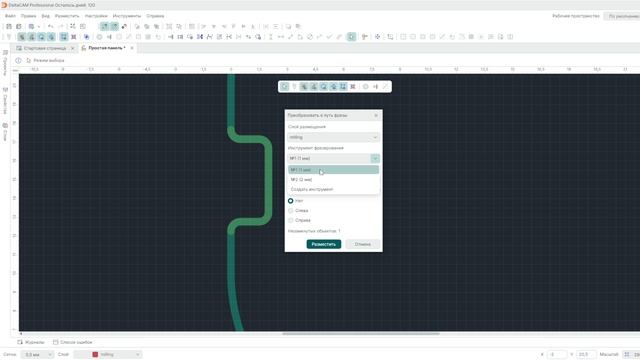640x360 pixels.
Task: Open the Рабочее пространство По умолчанию dropdown
Action: click(622, 16)
